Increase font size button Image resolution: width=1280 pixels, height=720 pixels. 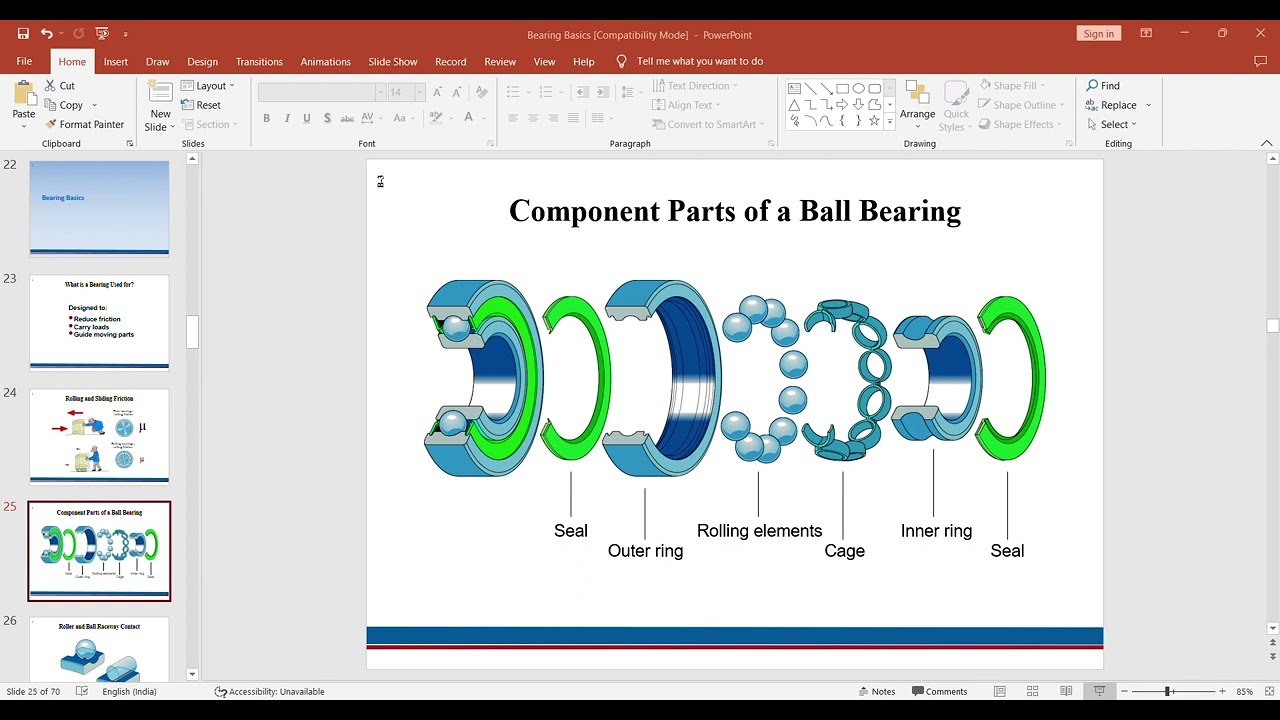point(438,92)
